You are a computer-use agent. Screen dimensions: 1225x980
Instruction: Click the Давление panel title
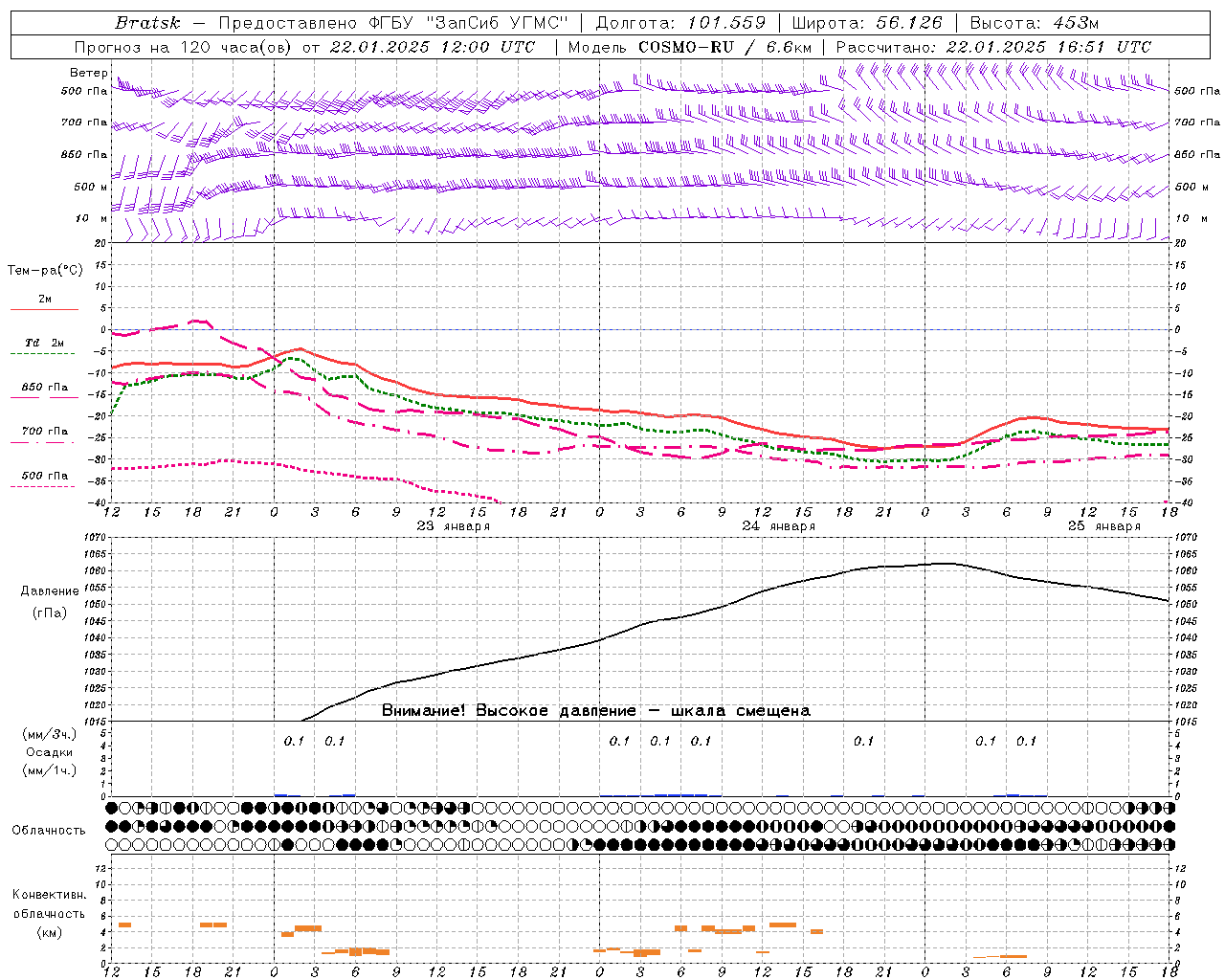click(x=50, y=591)
